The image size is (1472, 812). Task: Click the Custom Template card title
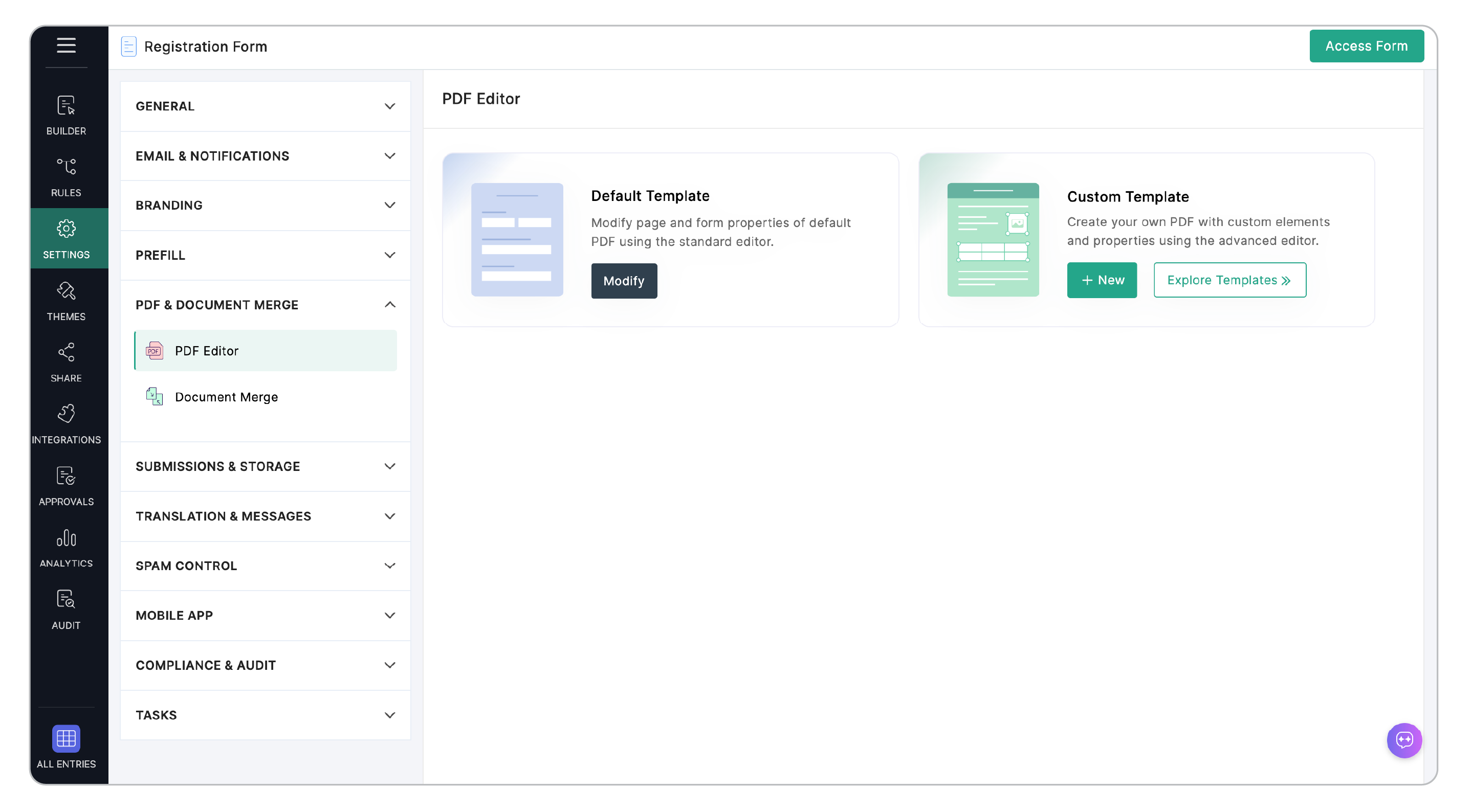(1128, 197)
